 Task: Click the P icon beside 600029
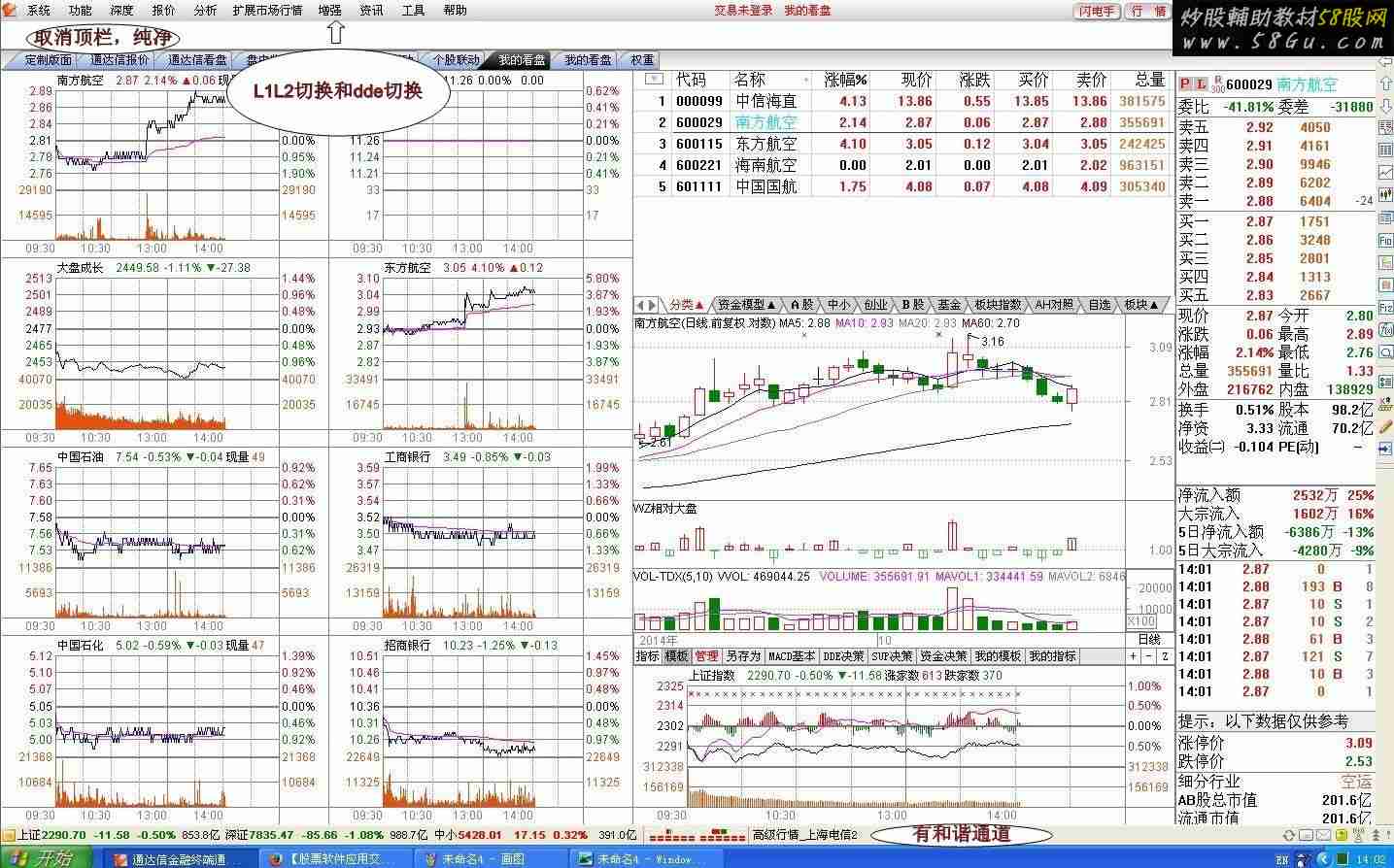(1183, 85)
